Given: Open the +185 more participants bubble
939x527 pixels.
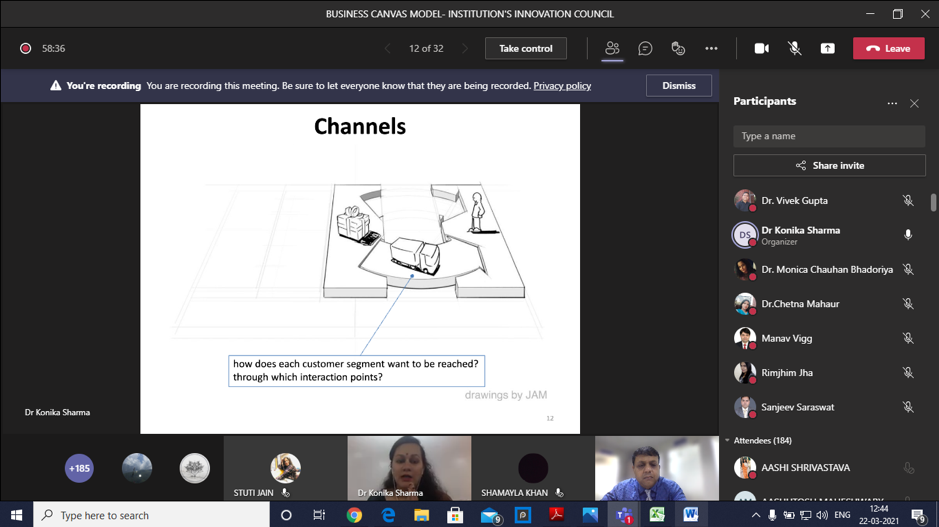Looking at the screenshot, I should (x=79, y=468).
